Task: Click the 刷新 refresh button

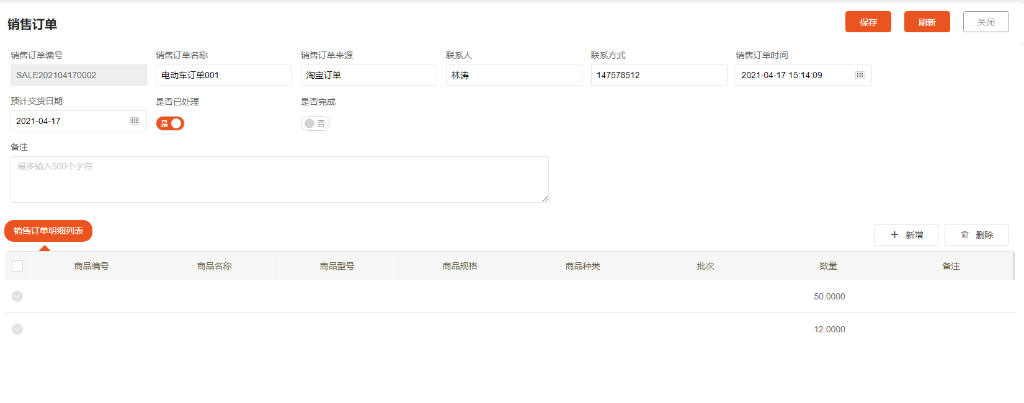Action: pyautogui.click(x=926, y=22)
